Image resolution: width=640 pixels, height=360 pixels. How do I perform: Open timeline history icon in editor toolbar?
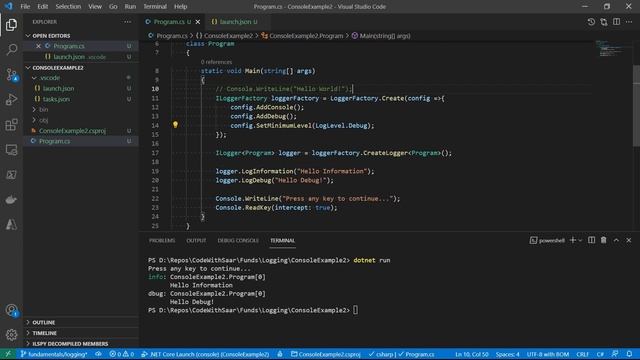(591, 22)
